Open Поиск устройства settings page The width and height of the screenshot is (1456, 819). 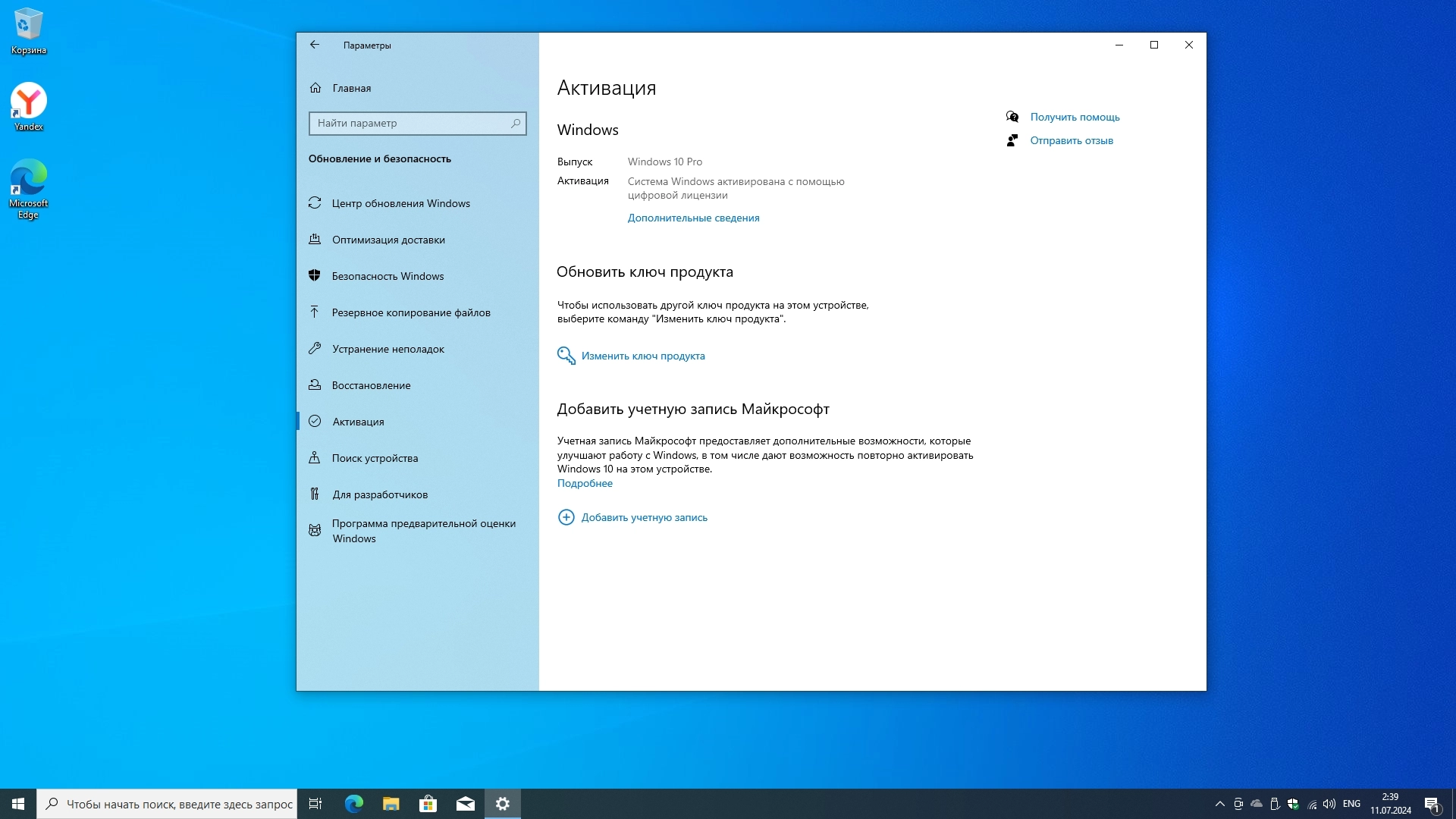[x=375, y=458]
